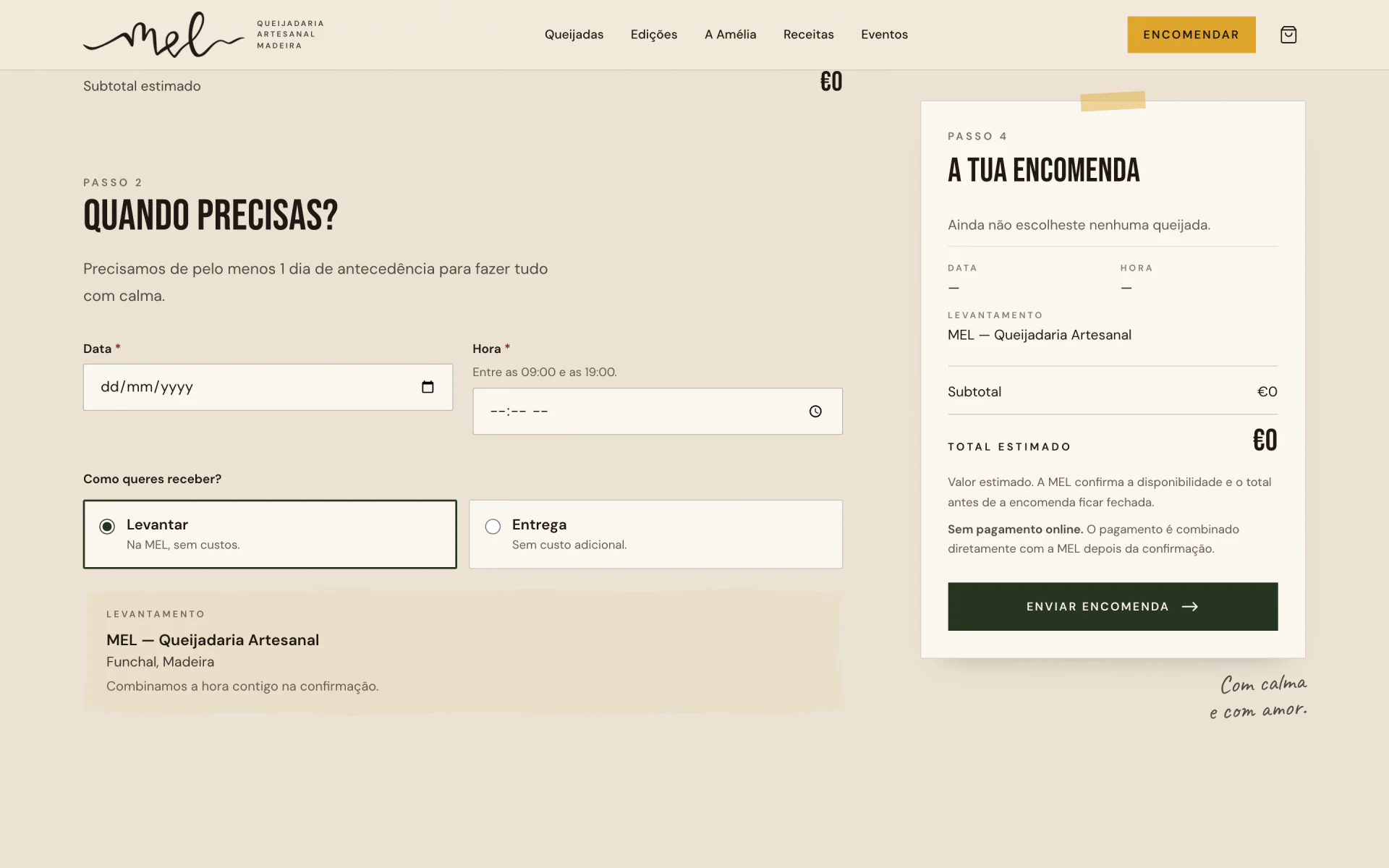Click 'Combinamos a hora contigo na confirmação.' text

[242, 686]
